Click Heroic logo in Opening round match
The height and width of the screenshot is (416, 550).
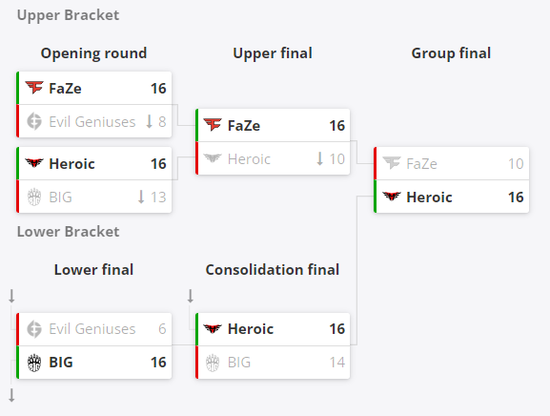click(x=34, y=163)
